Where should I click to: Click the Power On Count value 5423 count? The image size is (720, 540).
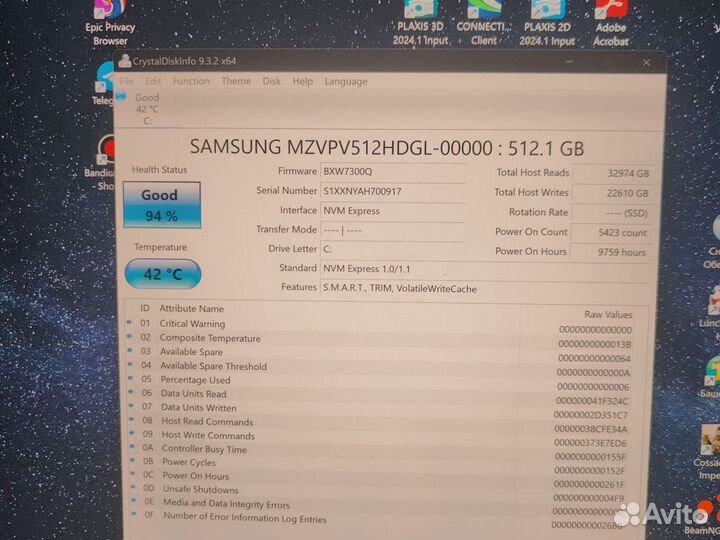click(x=613, y=233)
